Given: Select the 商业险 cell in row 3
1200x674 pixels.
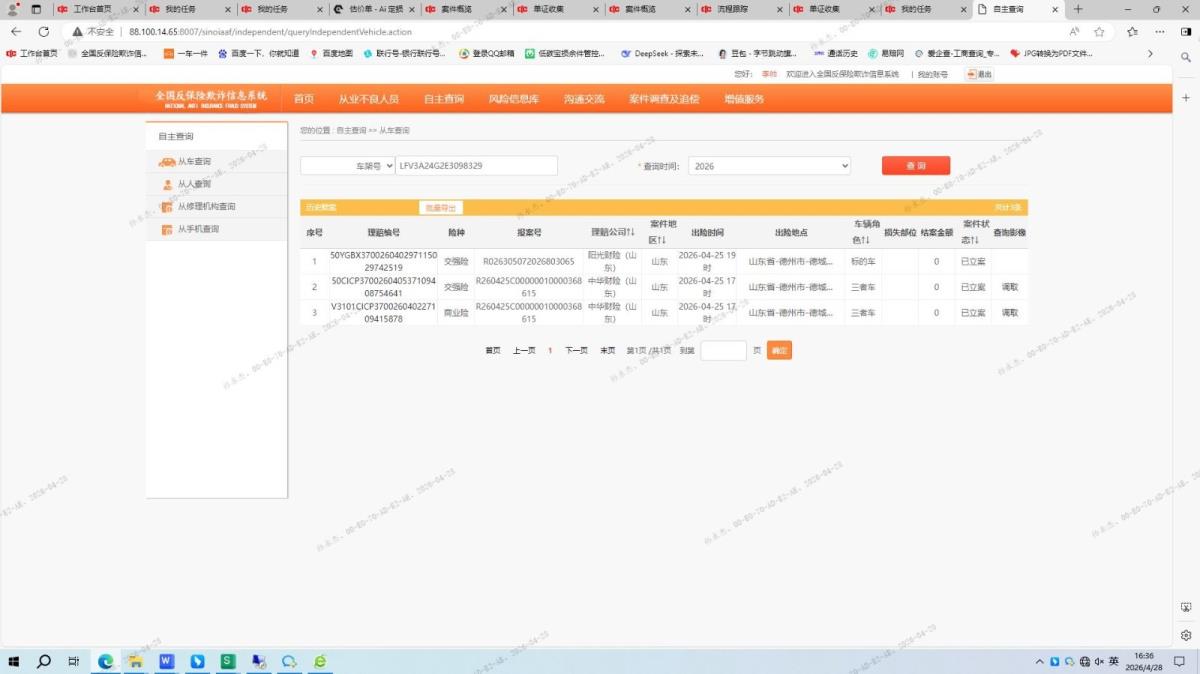Looking at the screenshot, I should point(456,313).
